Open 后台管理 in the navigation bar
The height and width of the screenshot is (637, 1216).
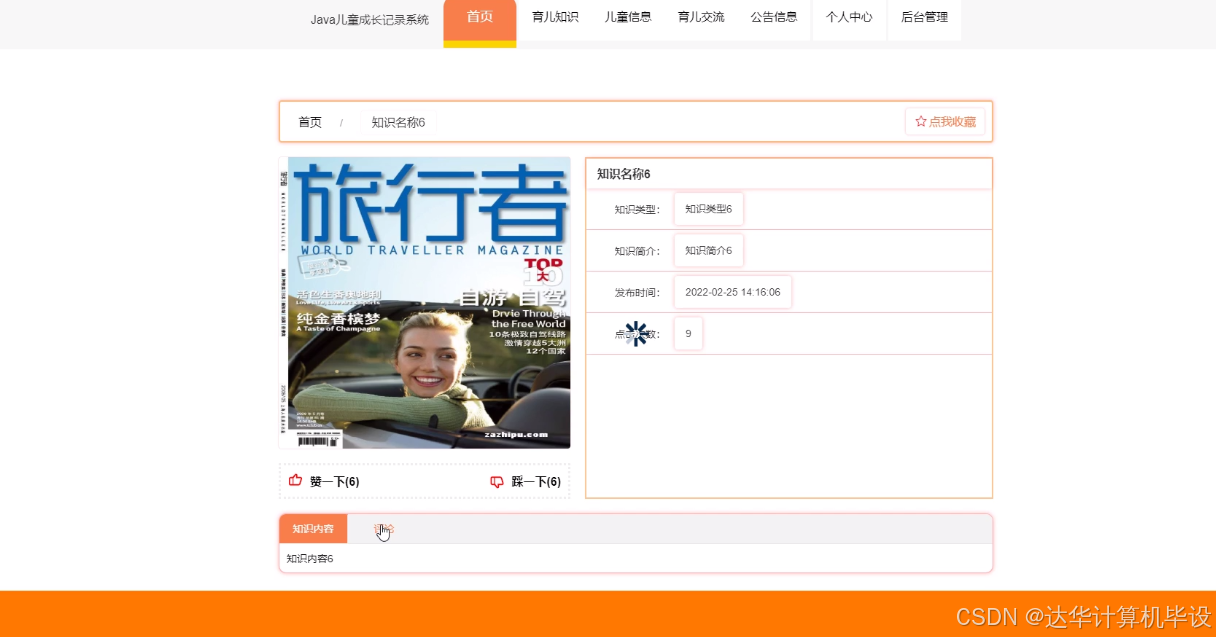click(924, 18)
